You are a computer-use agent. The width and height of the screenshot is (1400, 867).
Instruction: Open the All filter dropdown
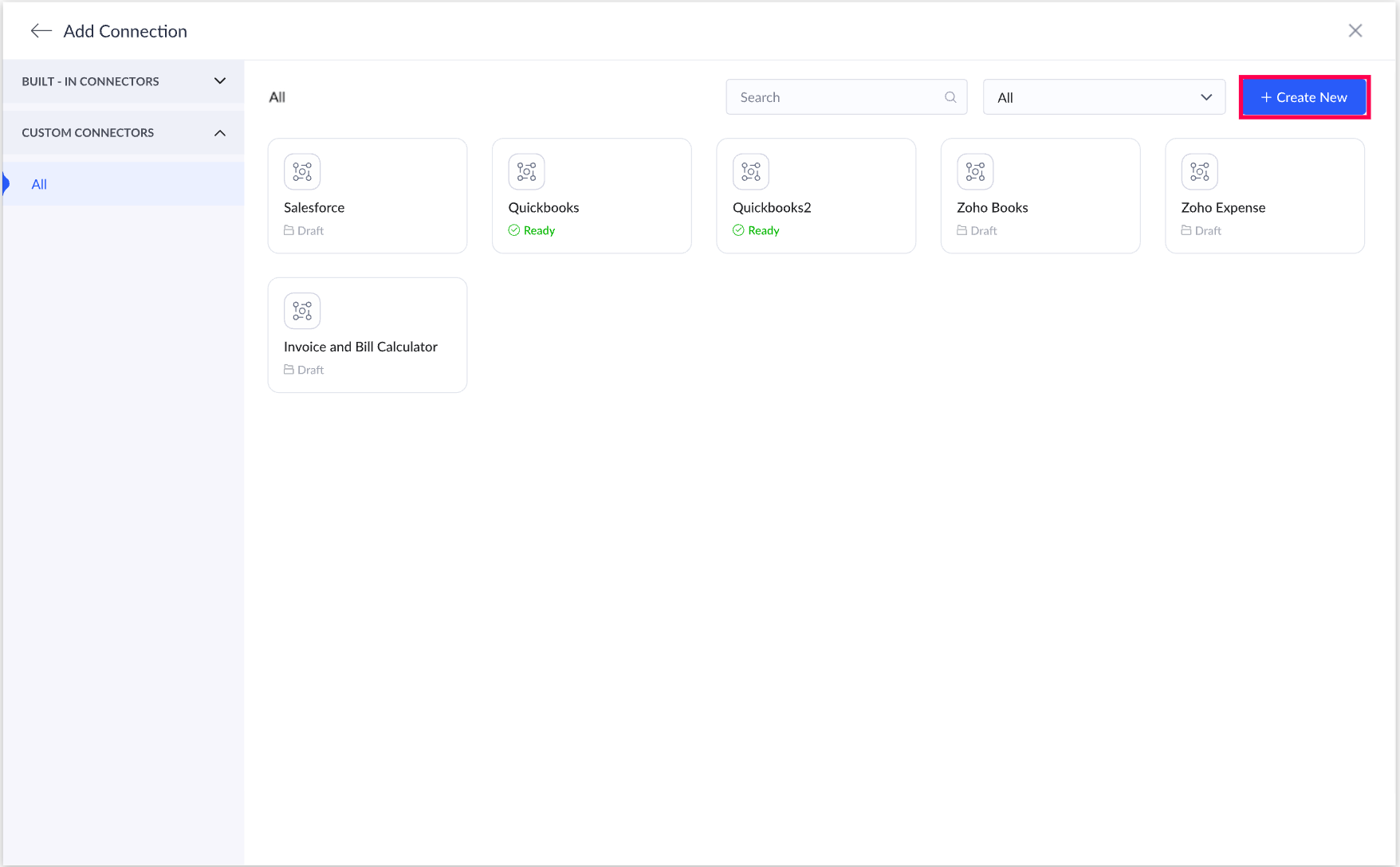coord(1104,97)
